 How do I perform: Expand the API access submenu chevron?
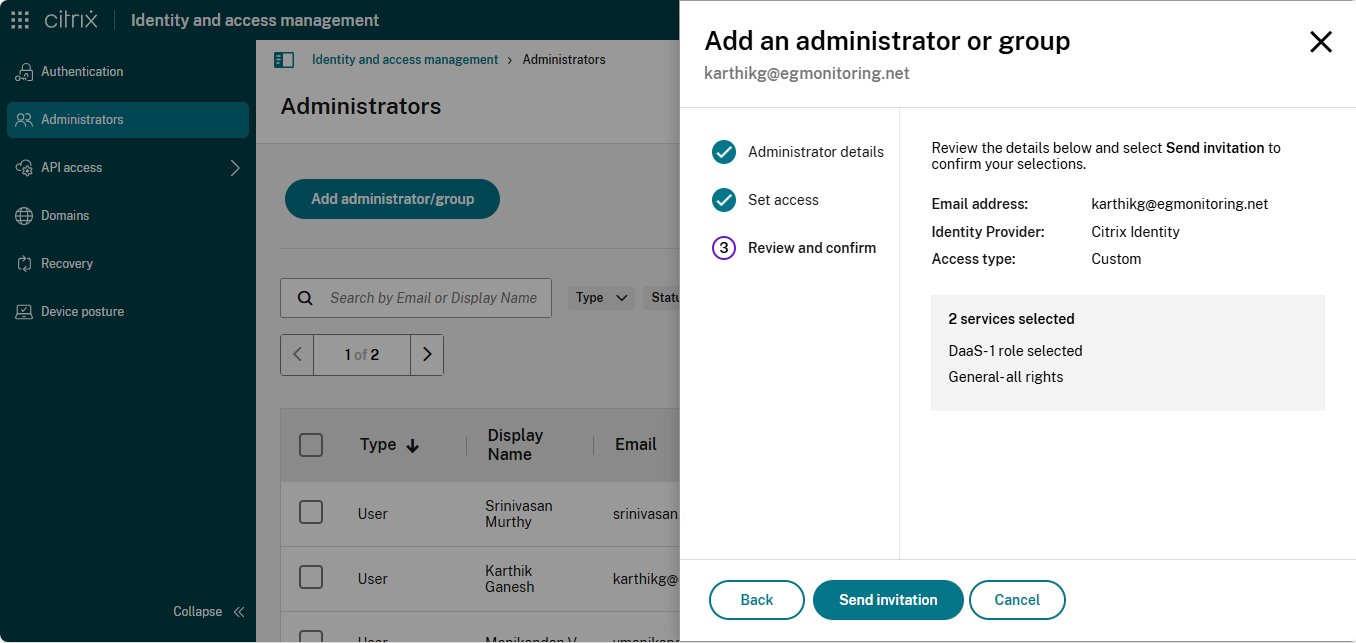235,168
